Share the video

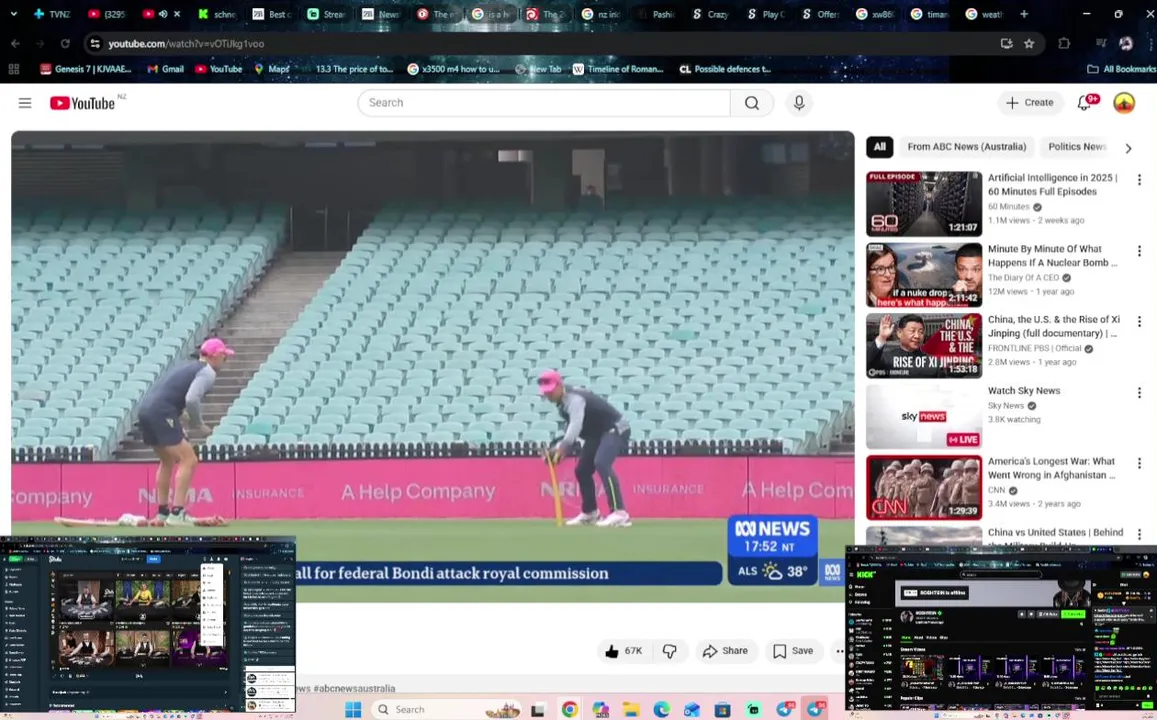[725, 651]
